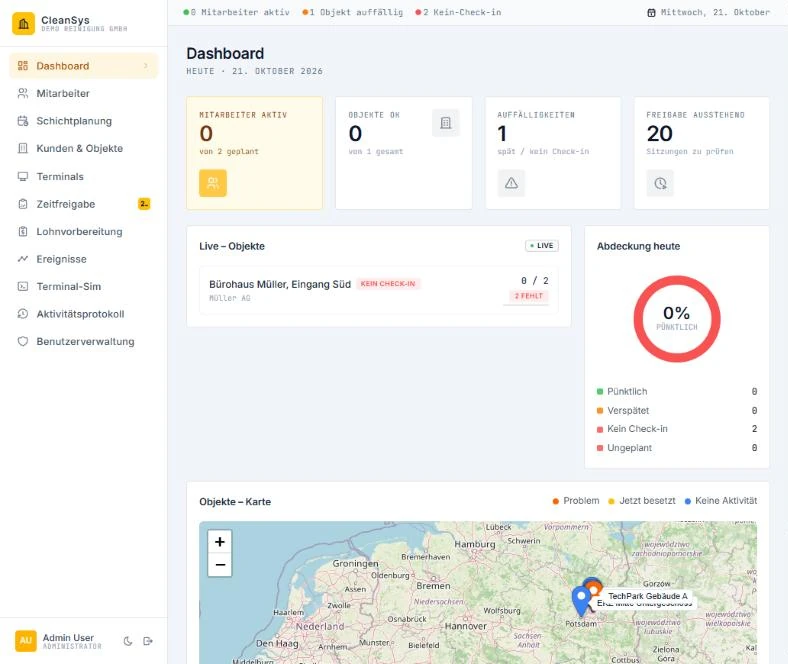The height and width of the screenshot is (664, 788).
Task: Click the clock icon in Freigabe Ausstehend card
Action: pos(660,183)
